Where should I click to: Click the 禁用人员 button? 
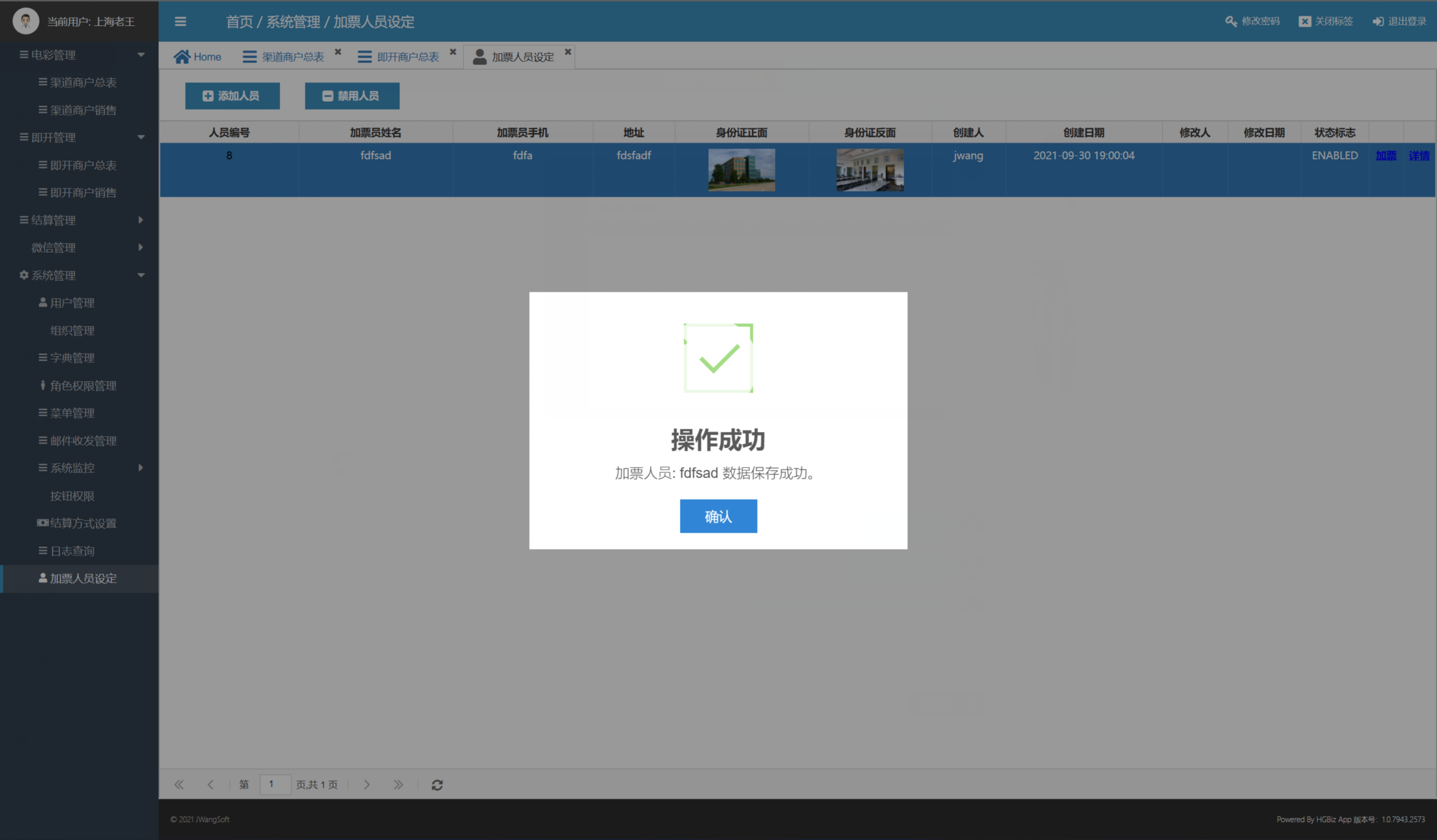pos(352,96)
